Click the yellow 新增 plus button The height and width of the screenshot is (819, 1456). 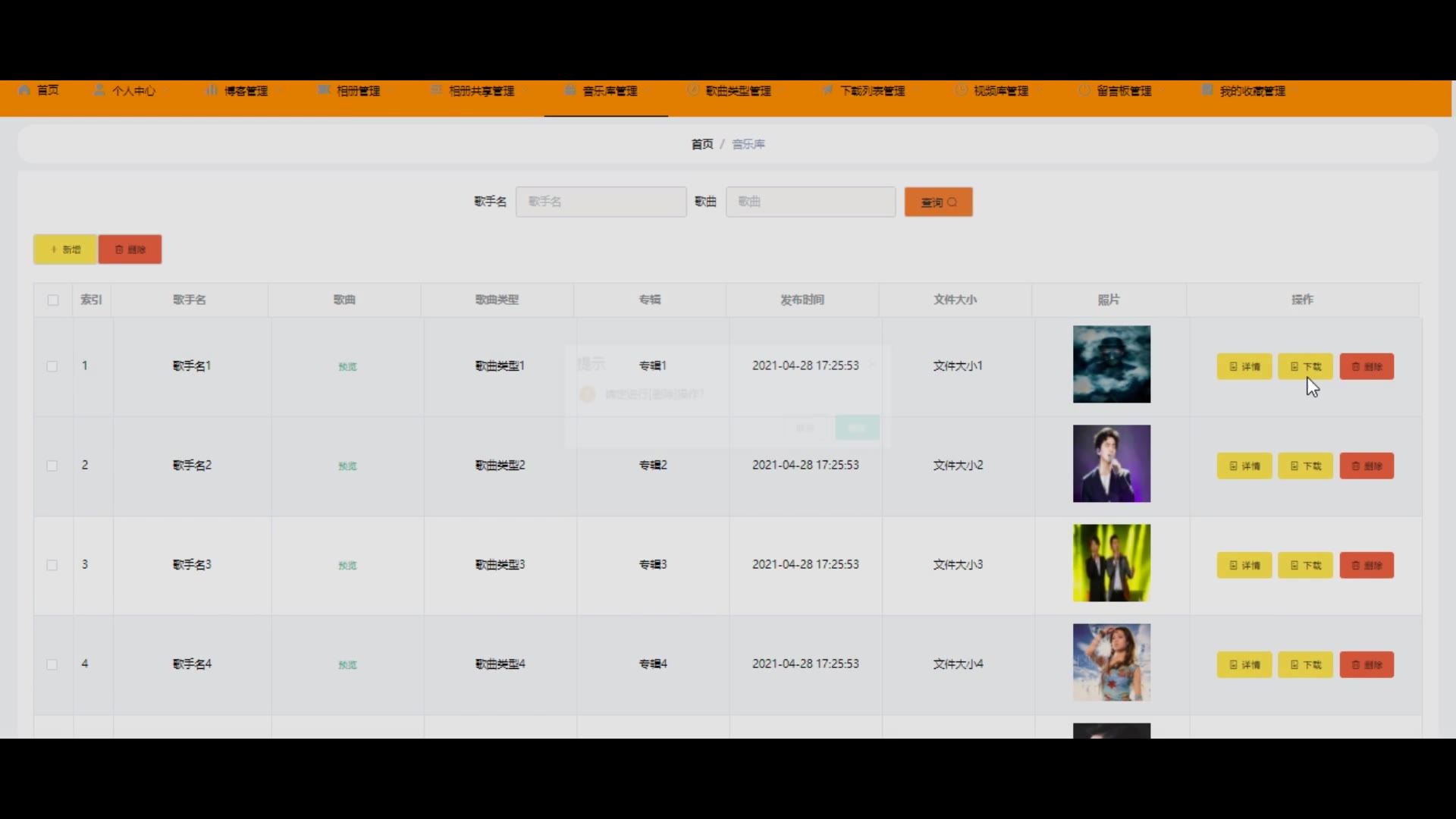click(x=65, y=249)
